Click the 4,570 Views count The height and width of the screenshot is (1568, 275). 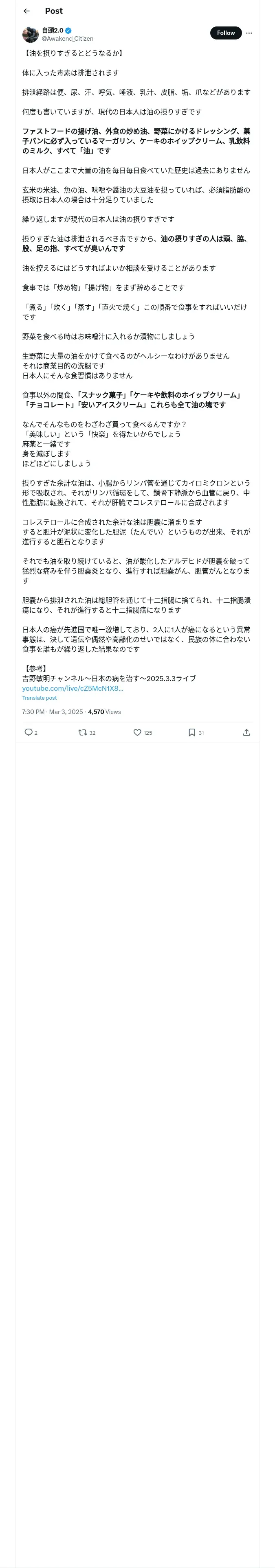tap(104, 712)
